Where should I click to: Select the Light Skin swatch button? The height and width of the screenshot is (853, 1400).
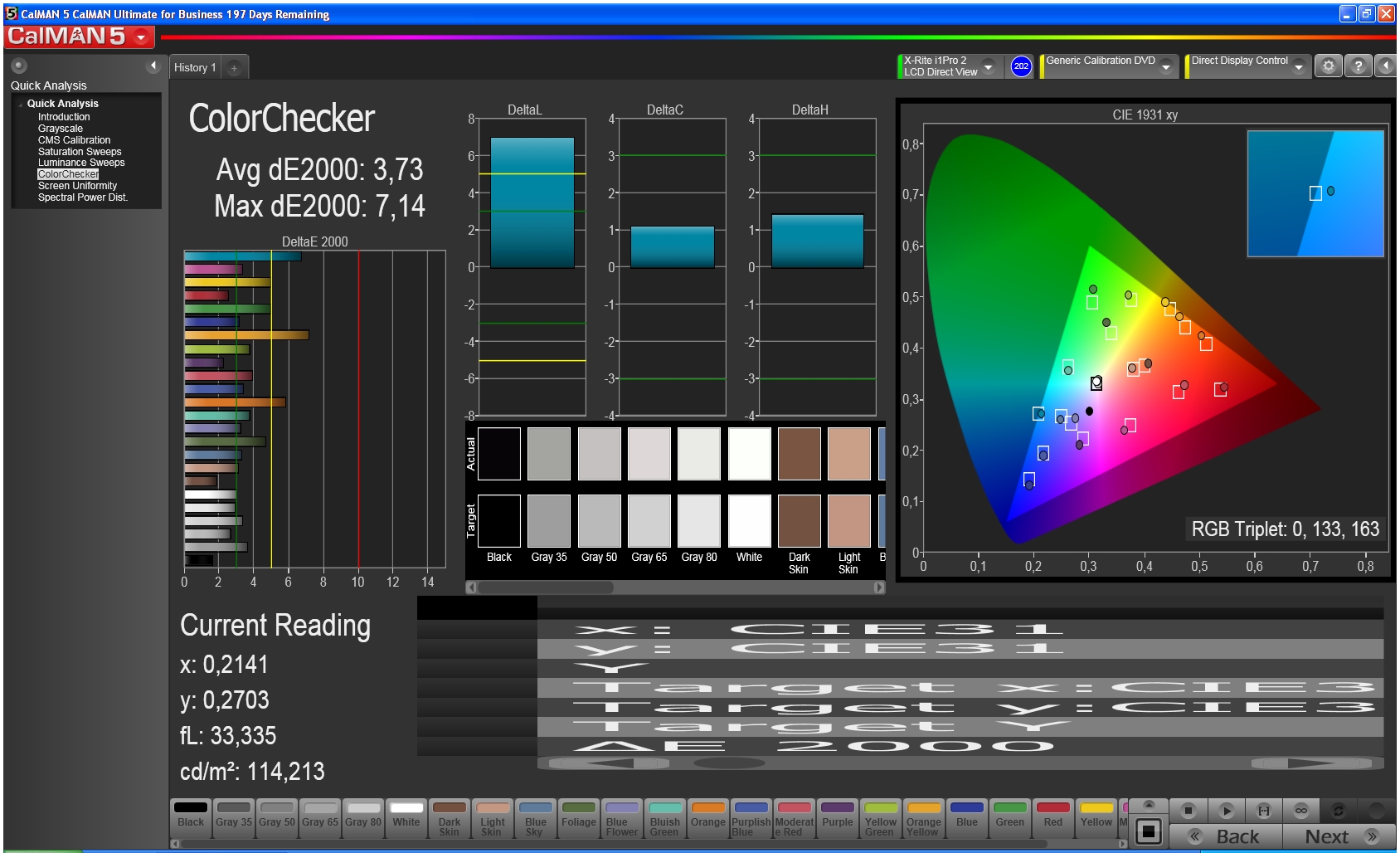493,819
